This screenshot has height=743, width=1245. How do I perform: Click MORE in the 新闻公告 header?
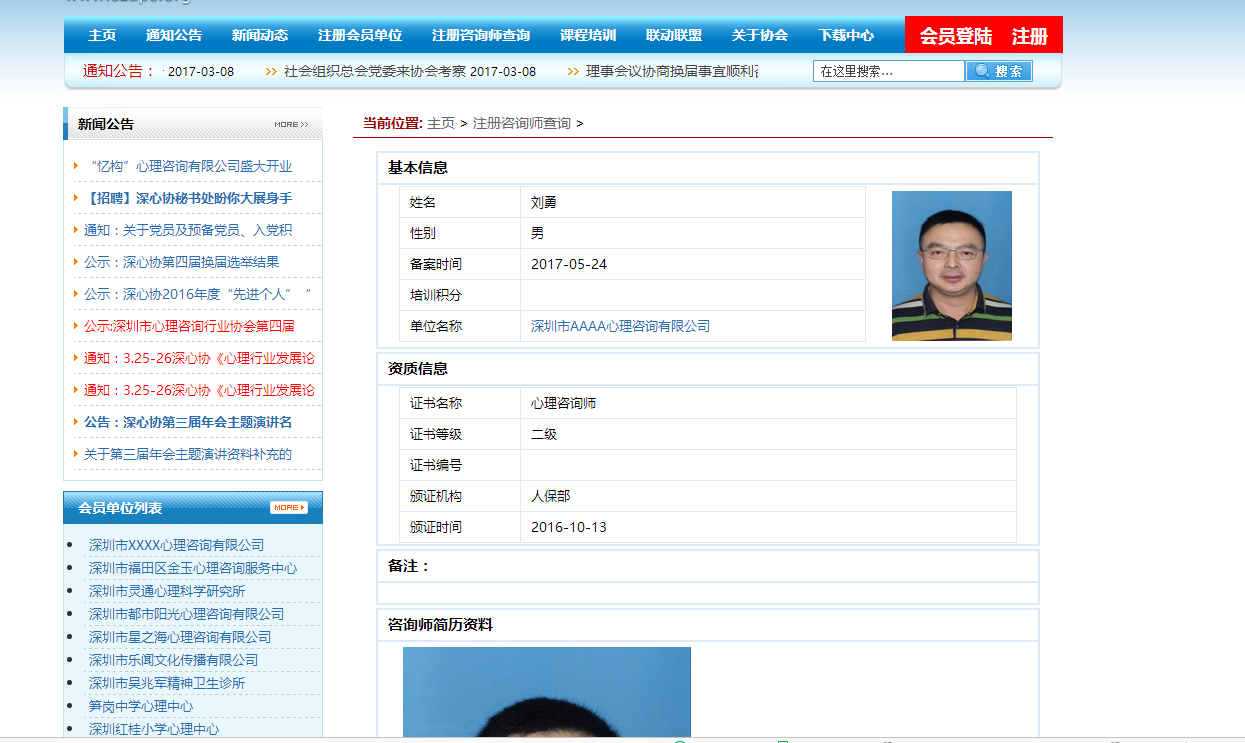[291, 125]
